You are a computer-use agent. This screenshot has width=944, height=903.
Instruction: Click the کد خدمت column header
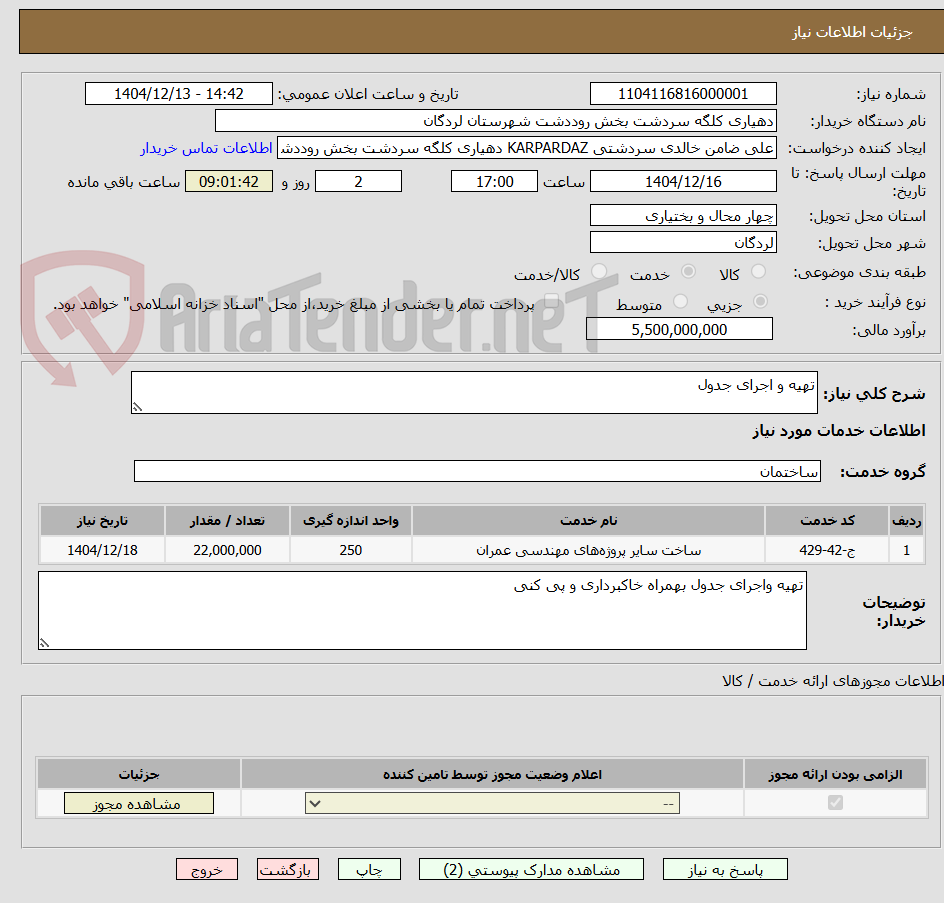[x=827, y=521]
